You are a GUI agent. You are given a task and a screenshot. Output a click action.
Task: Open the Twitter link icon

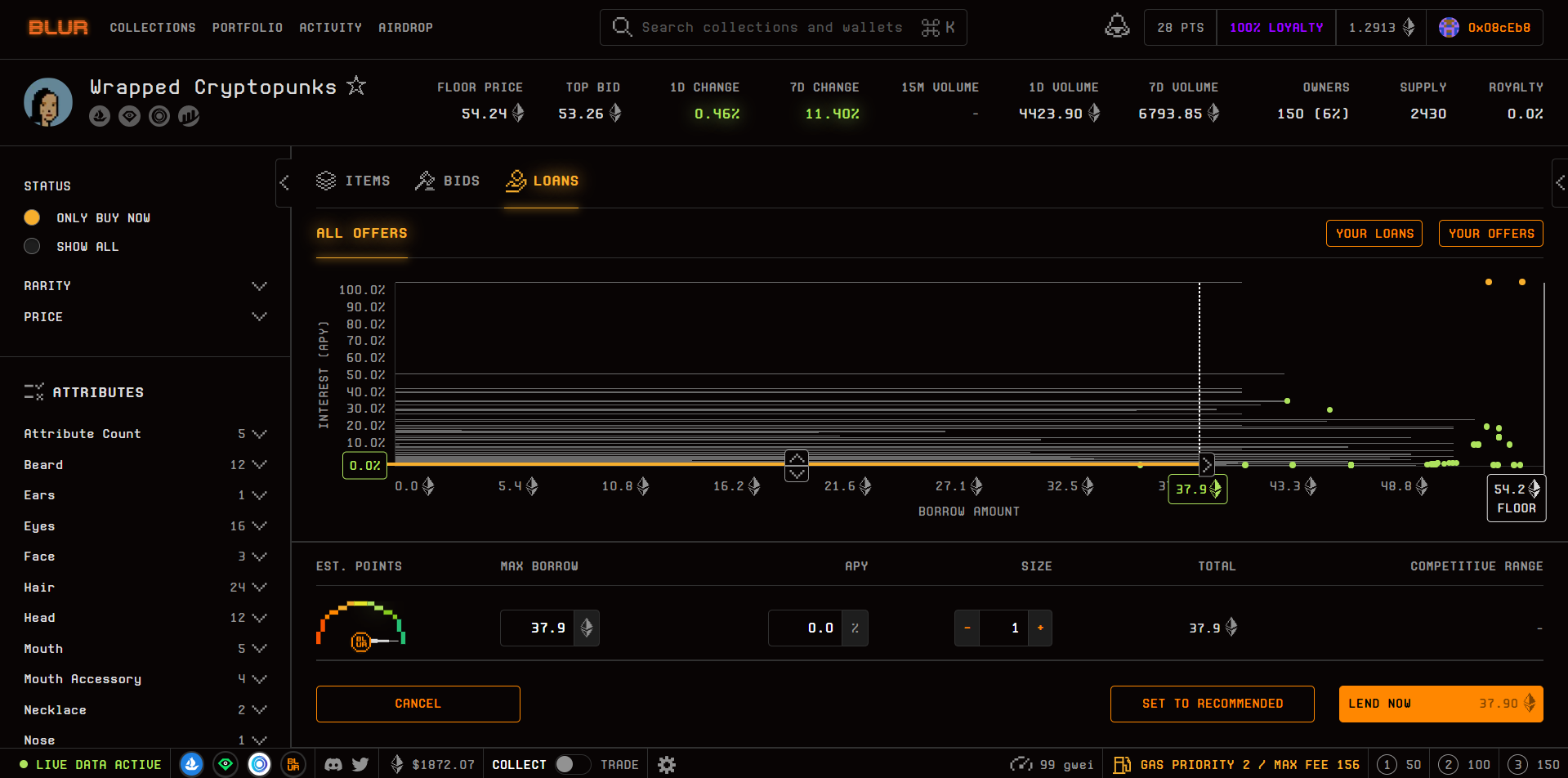[x=360, y=765]
